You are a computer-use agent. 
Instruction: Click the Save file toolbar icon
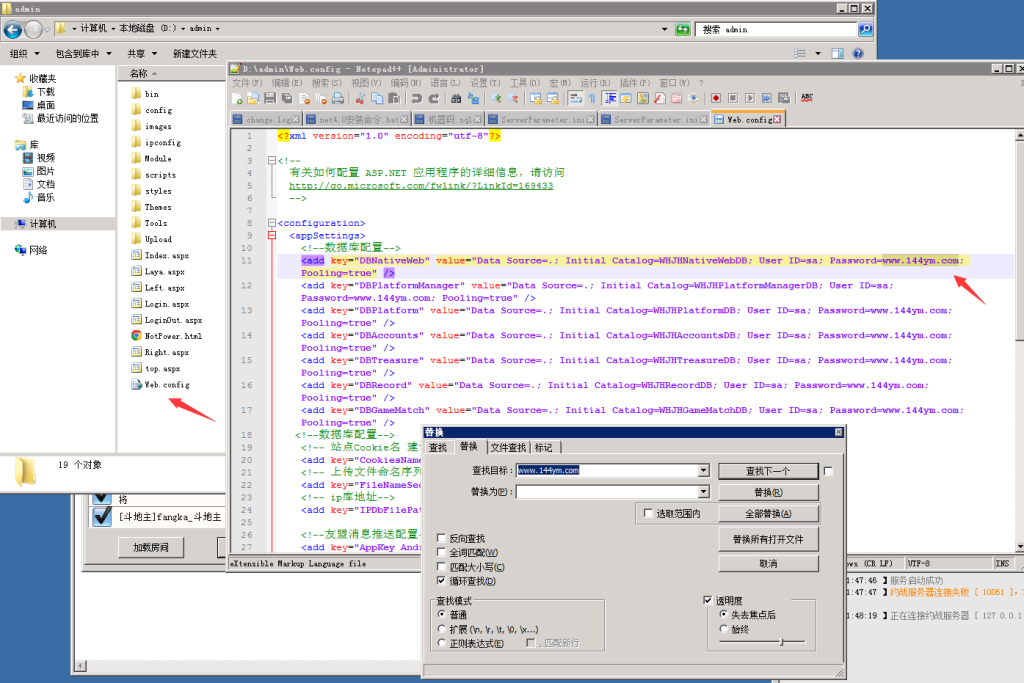pyautogui.click(x=270, y=98)
